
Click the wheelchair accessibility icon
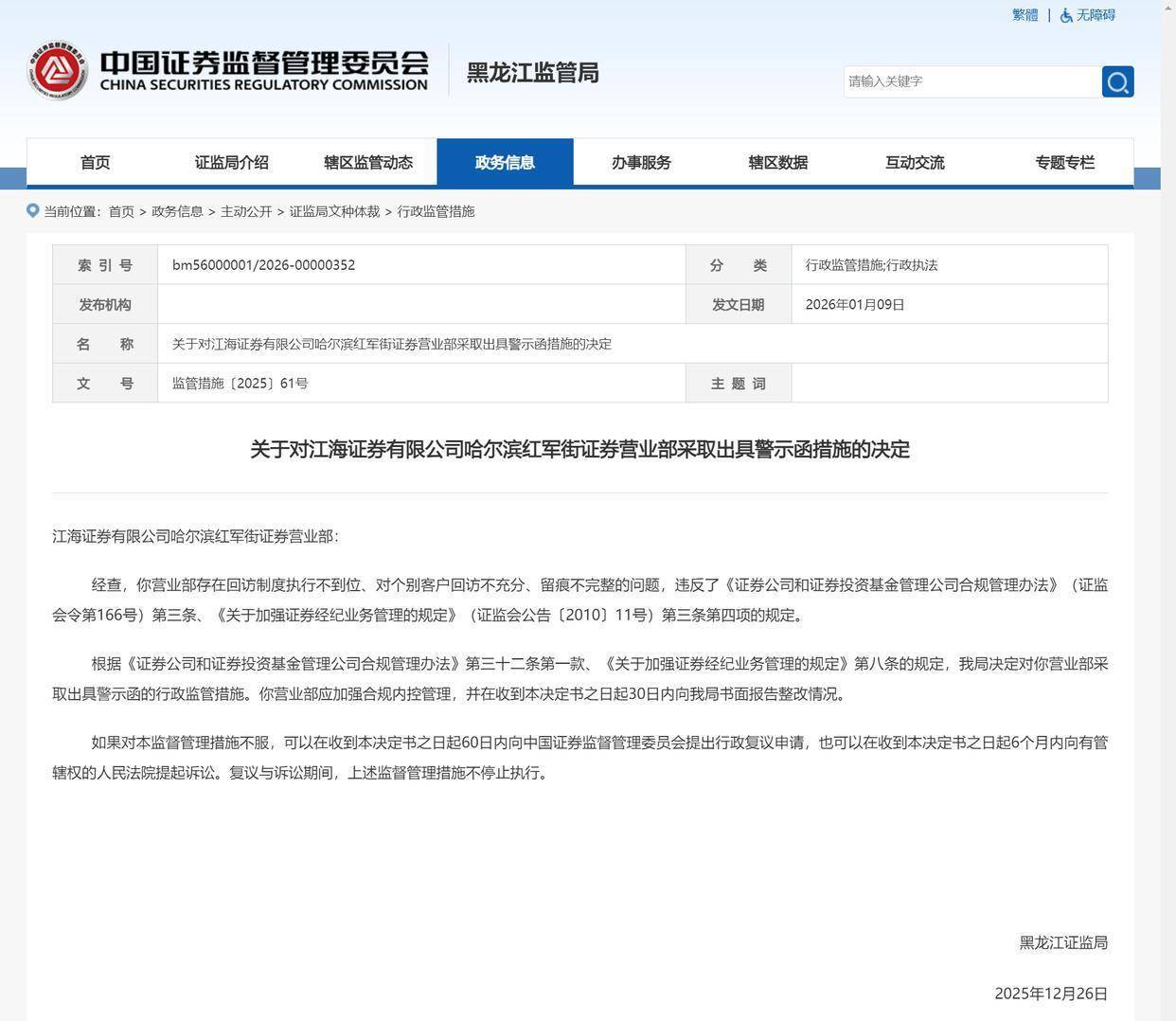coord(1066,15)
